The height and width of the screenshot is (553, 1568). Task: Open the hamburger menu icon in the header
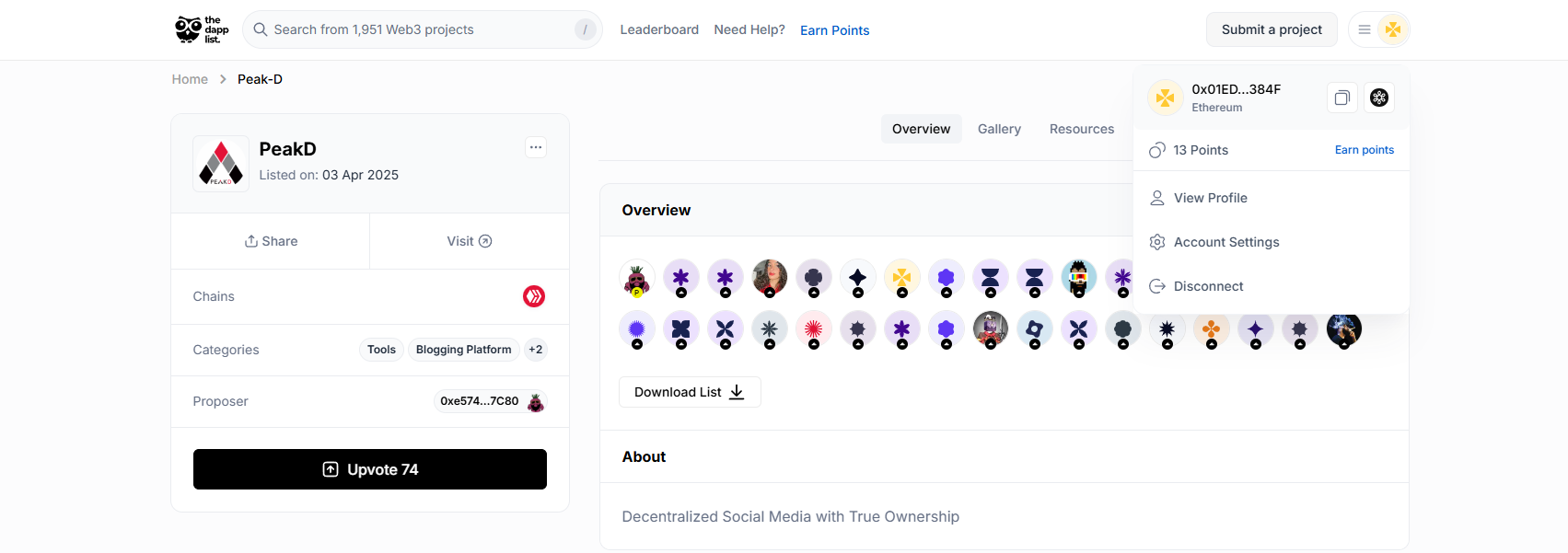click(1365, 29)
